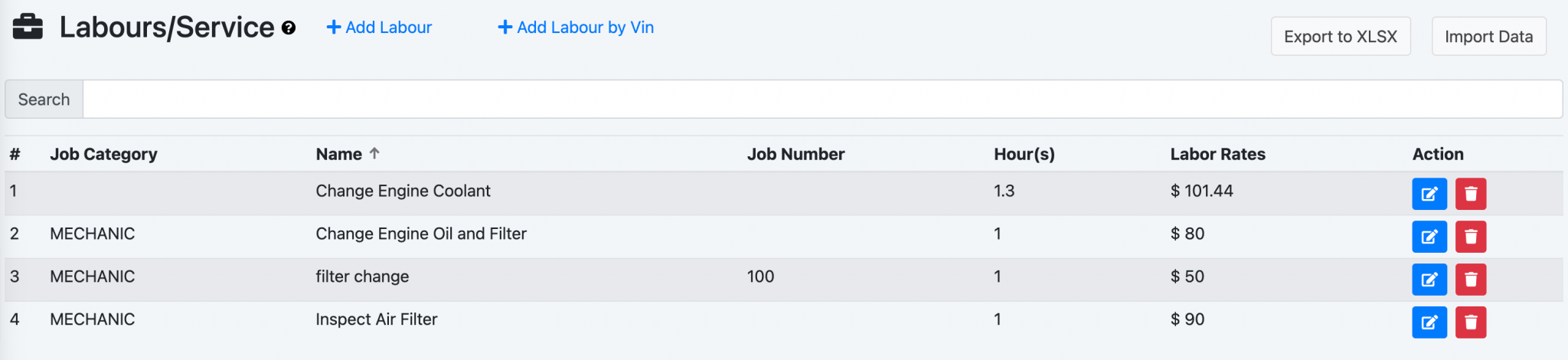Sort table by Hour(s) column header
Viewport: 1568px width, 360px height.
1024,154
